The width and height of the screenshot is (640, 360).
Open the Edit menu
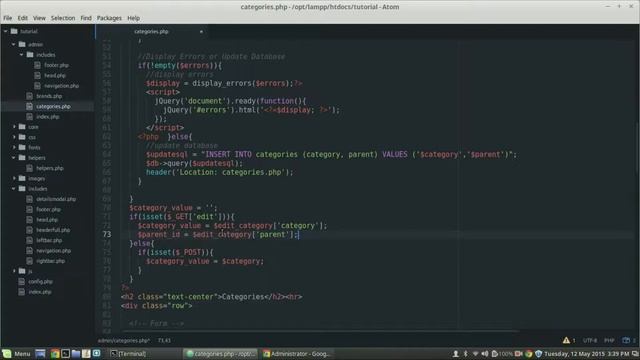pos(22,18)
